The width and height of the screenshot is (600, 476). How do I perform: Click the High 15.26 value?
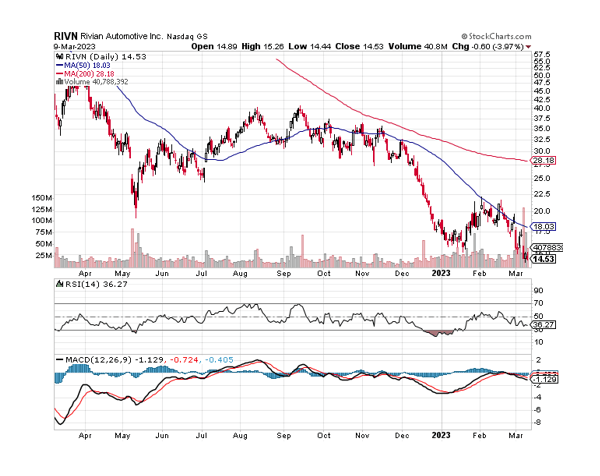coord(262,46)
